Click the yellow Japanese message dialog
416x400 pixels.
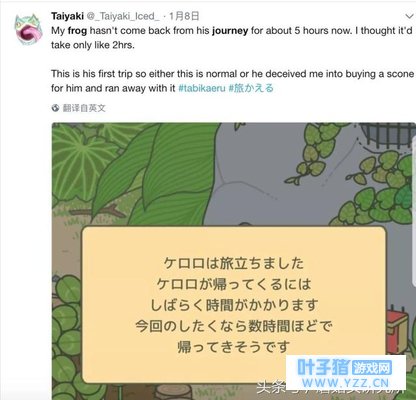(234, 305)
